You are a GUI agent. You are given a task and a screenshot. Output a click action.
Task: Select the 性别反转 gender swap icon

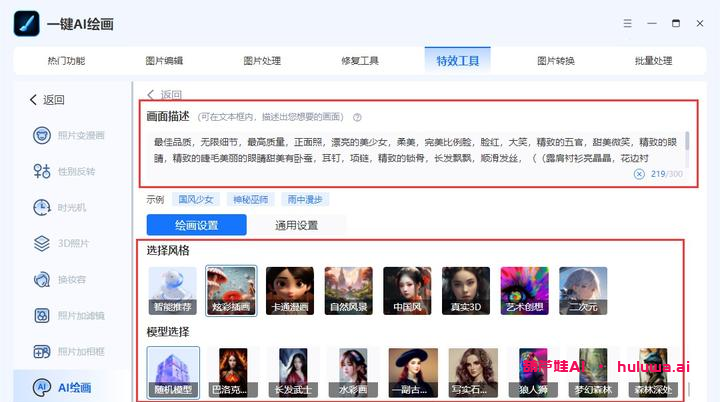point(42,171)
